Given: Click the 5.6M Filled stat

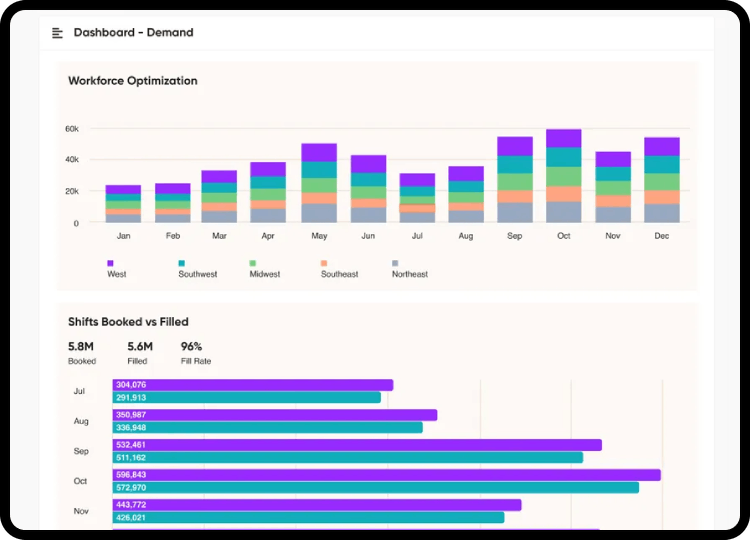Looking at the screenshot, I should 140,353.
